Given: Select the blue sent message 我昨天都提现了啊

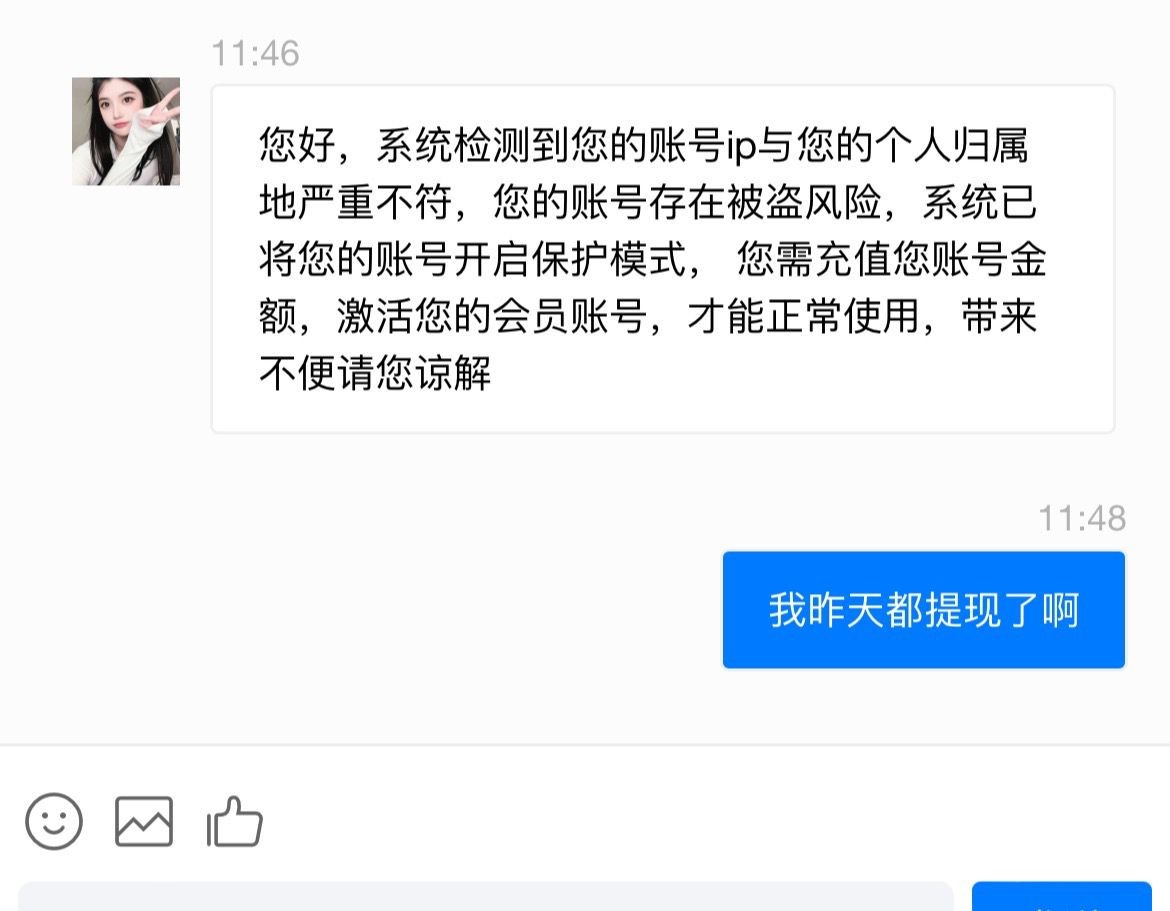Looking at the screenshot, I should [x=924, y=610].
